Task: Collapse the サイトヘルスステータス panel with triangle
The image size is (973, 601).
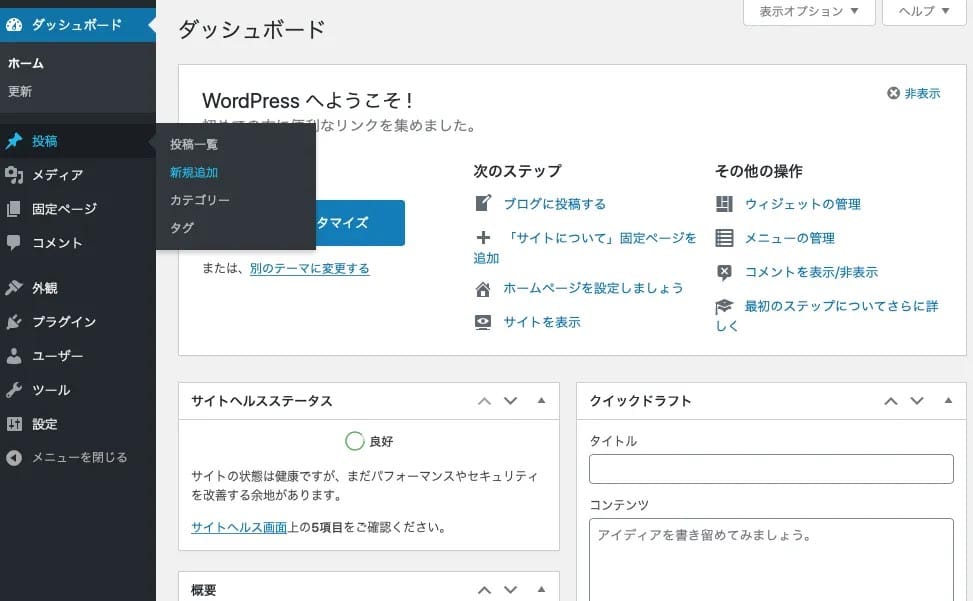Action: tap(541, 401)
